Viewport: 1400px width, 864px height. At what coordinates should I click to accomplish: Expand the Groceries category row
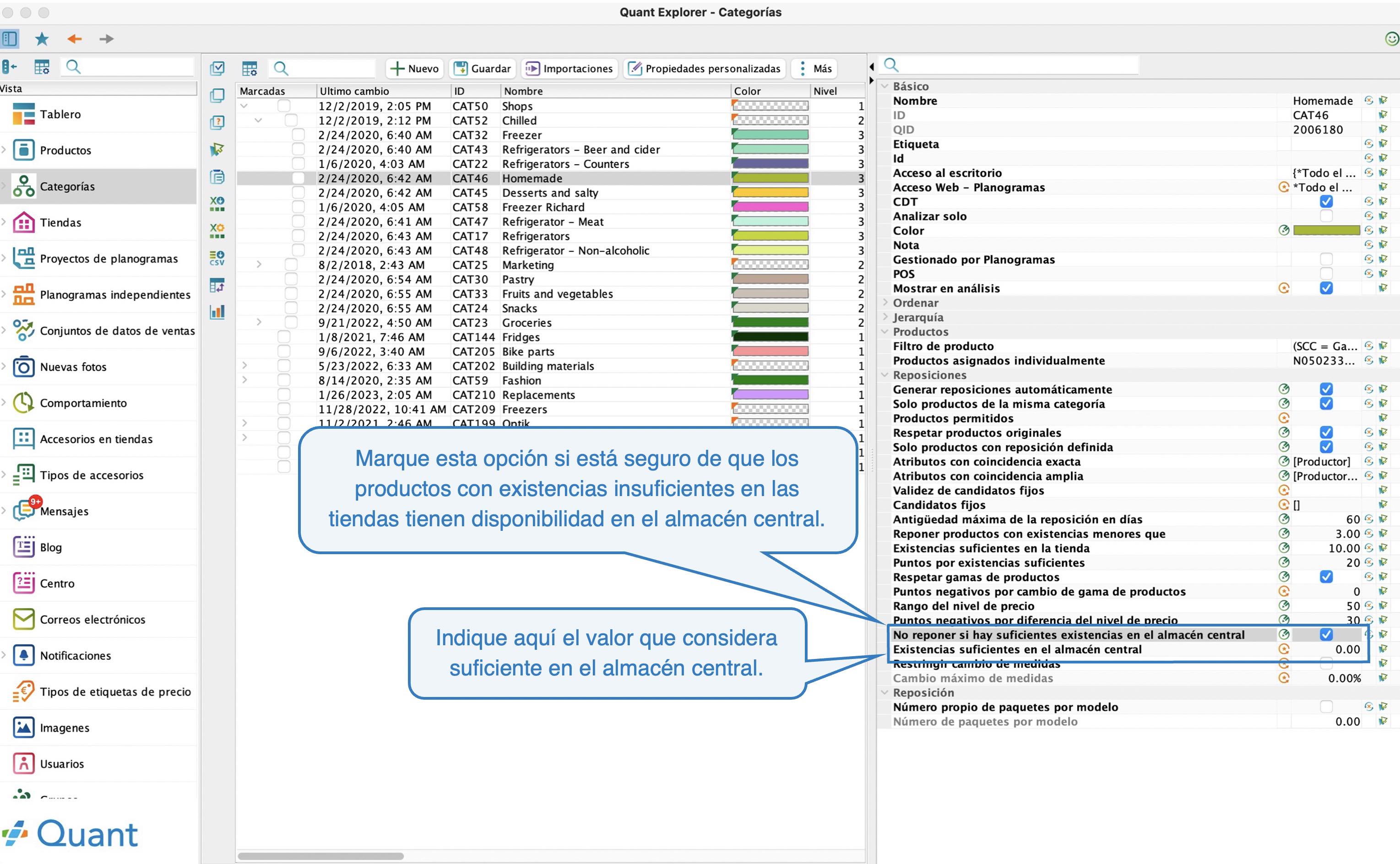click(259, 322)
